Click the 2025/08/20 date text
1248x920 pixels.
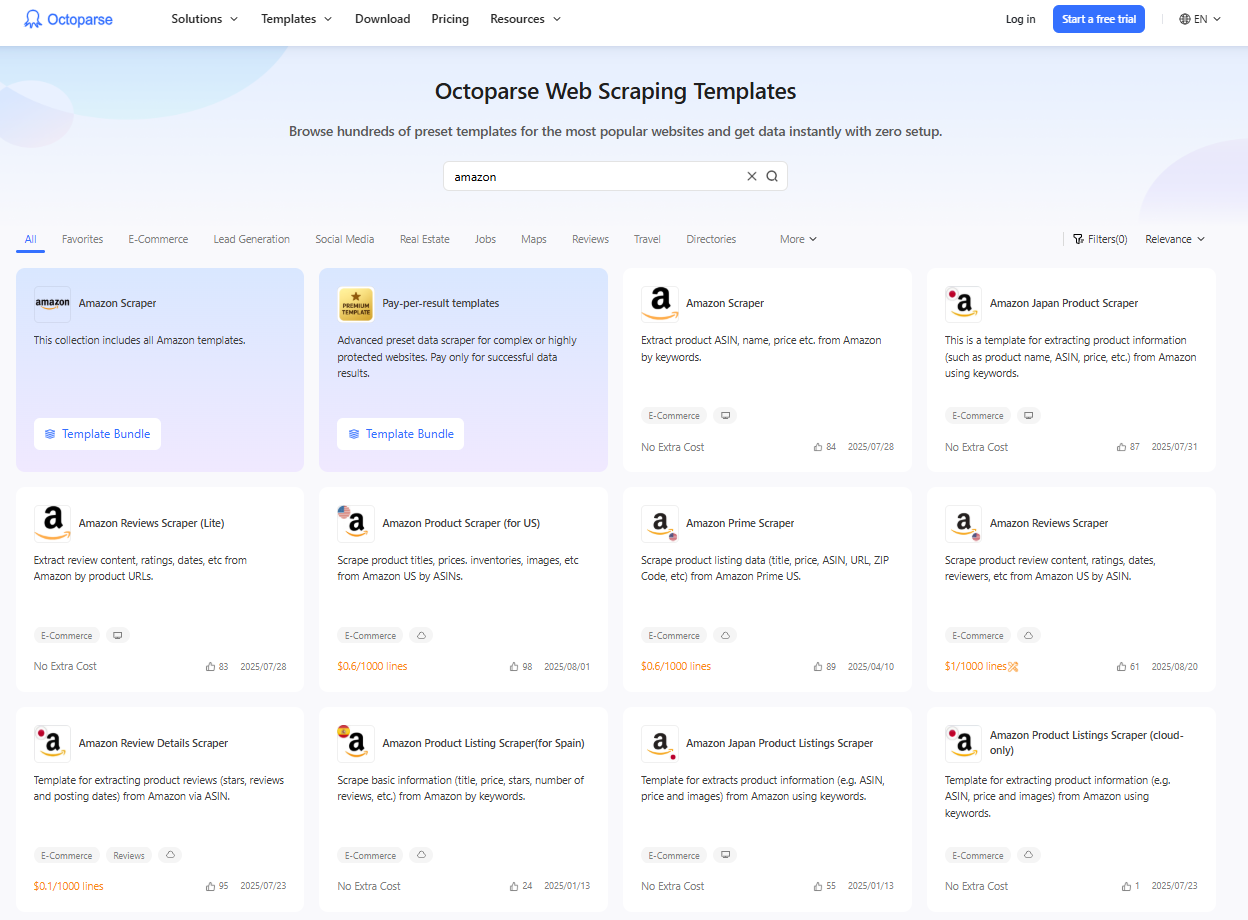tap(1174, 666)
